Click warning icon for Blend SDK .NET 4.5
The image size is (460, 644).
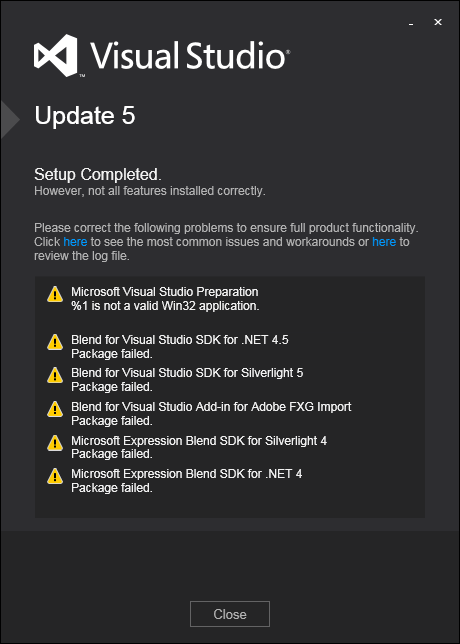click(x=55, y=342)
